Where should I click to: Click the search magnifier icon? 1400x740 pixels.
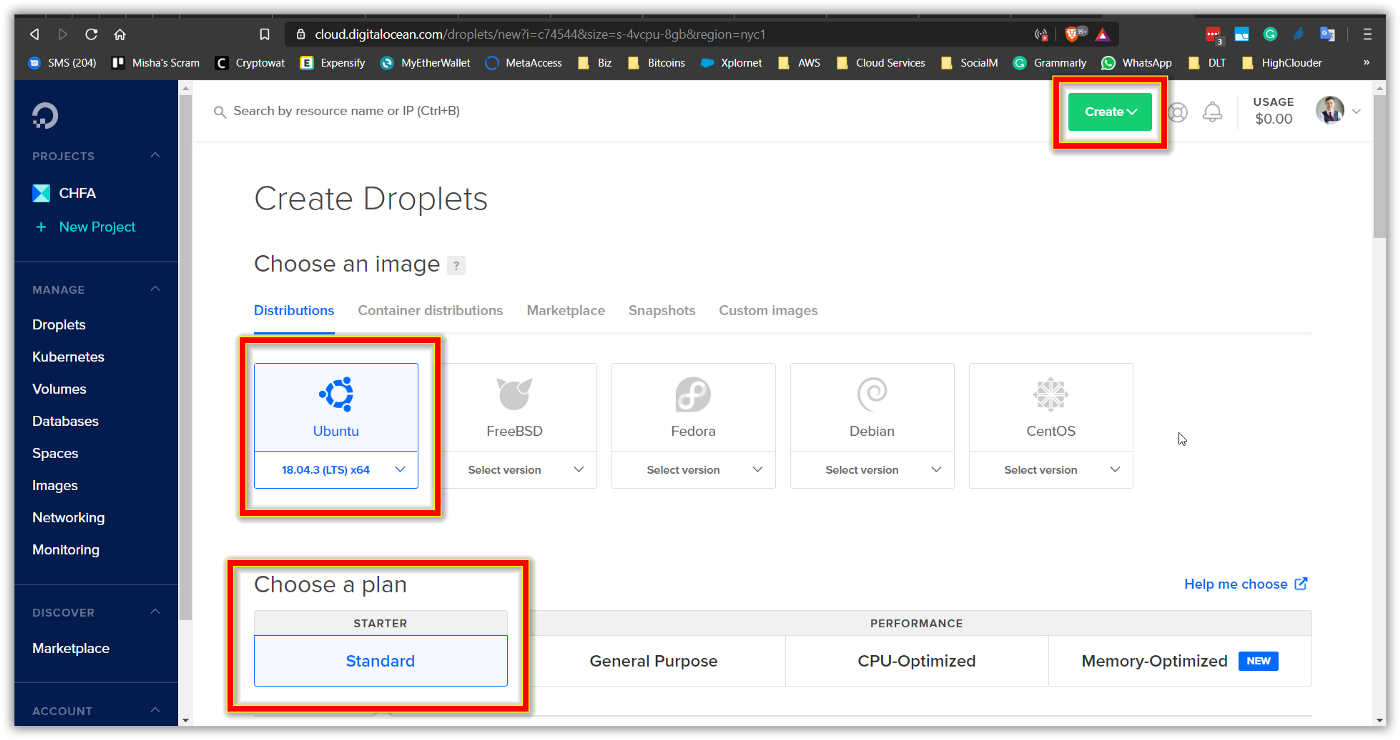[220, 112]
